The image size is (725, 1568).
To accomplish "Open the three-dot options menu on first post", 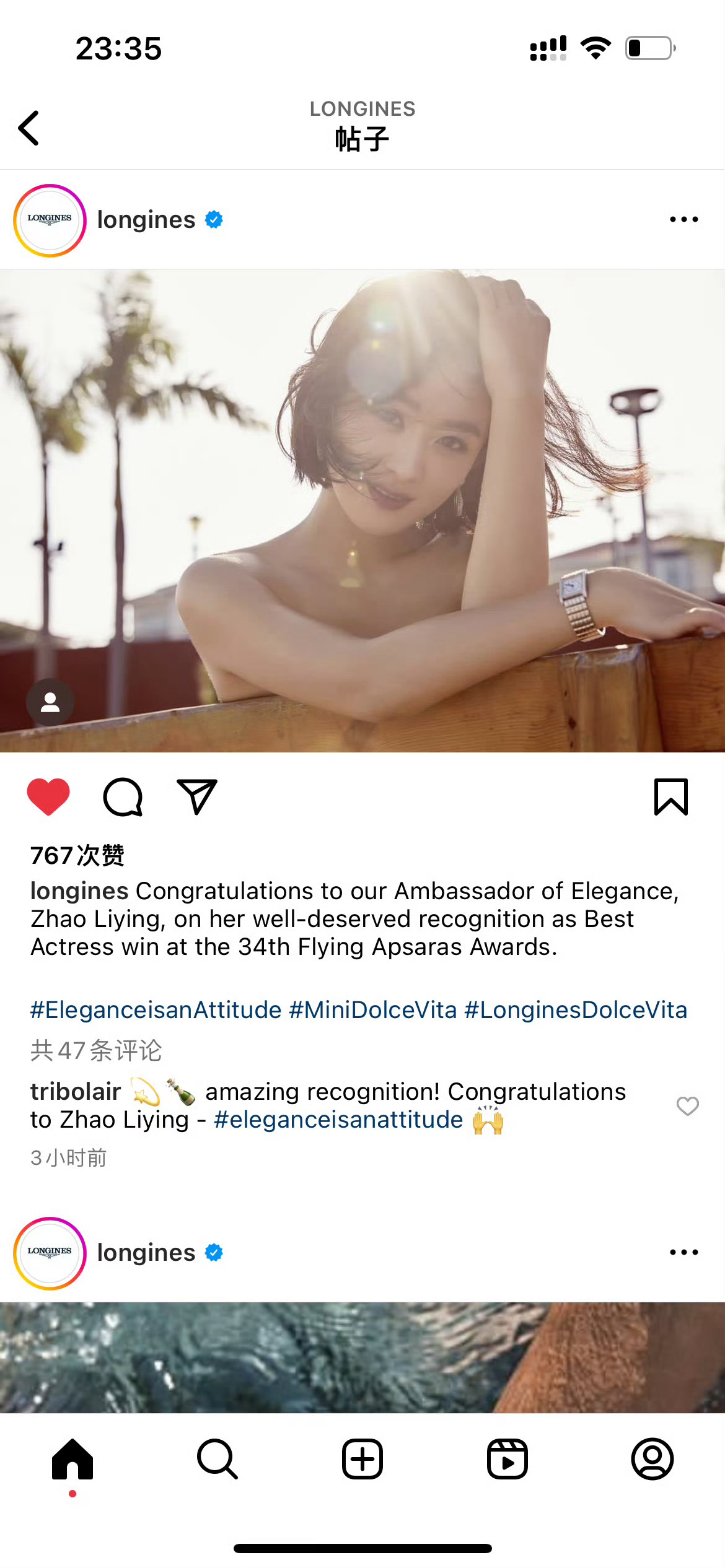I will [x=684, y=219].
